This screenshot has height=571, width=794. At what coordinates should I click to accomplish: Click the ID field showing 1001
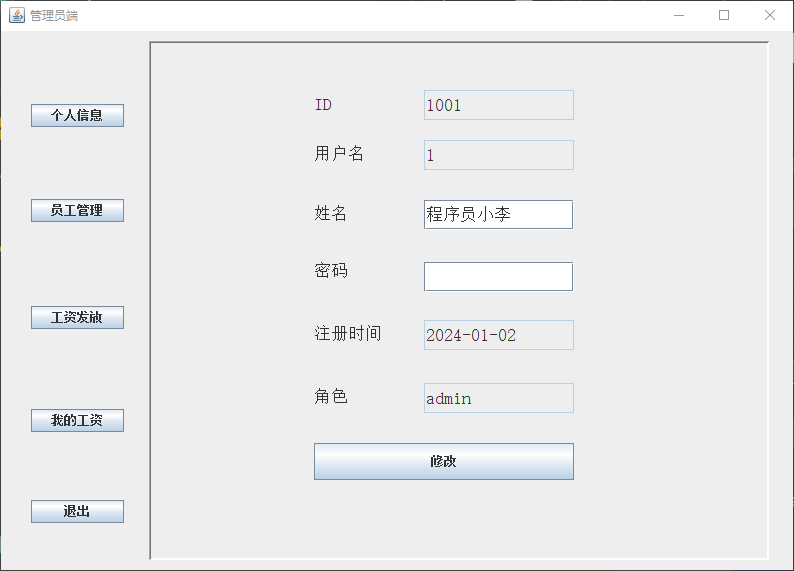pyautogui.click(x=498, y=105)
